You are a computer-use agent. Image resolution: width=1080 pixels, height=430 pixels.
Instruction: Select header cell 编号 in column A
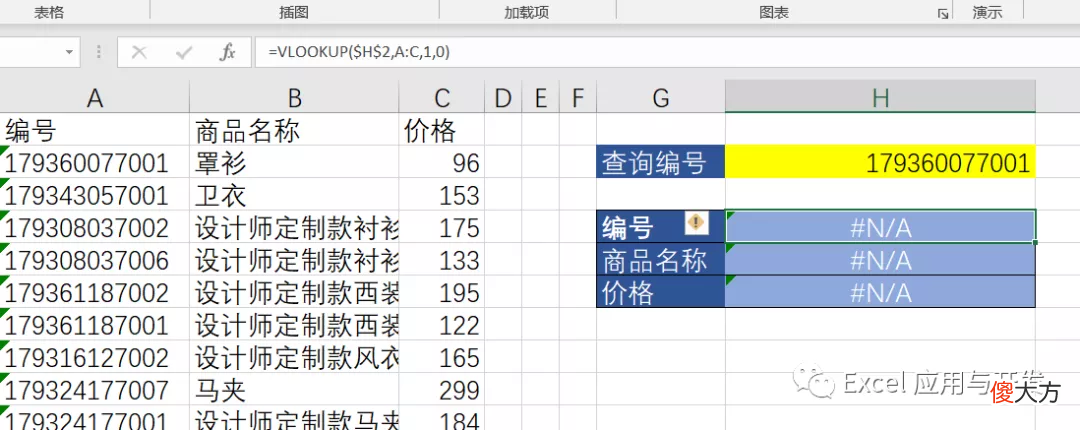click(94, 130)
